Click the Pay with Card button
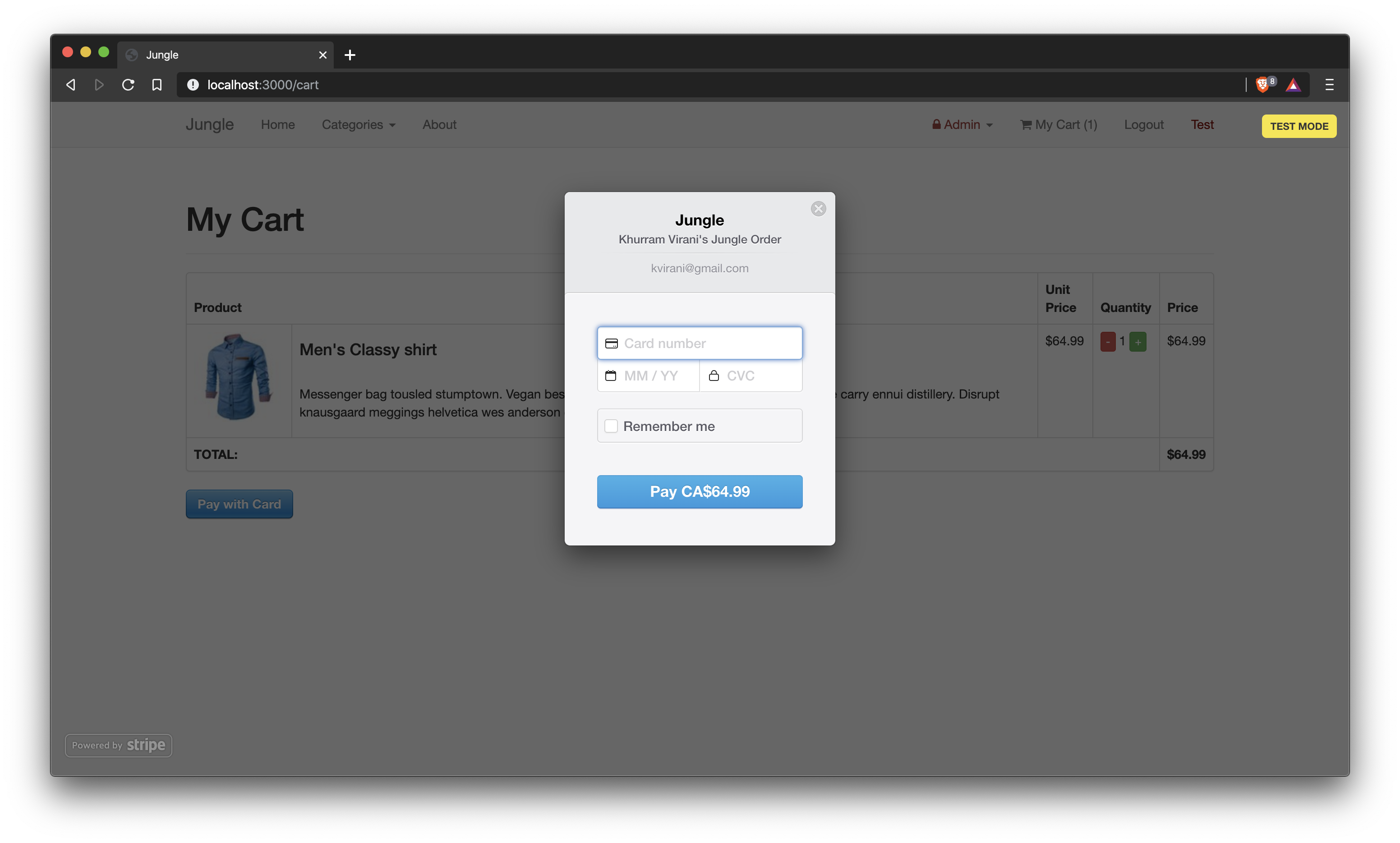Image resolution: width=1400 pixels, height=843 pixels. [x=239, y=504]
